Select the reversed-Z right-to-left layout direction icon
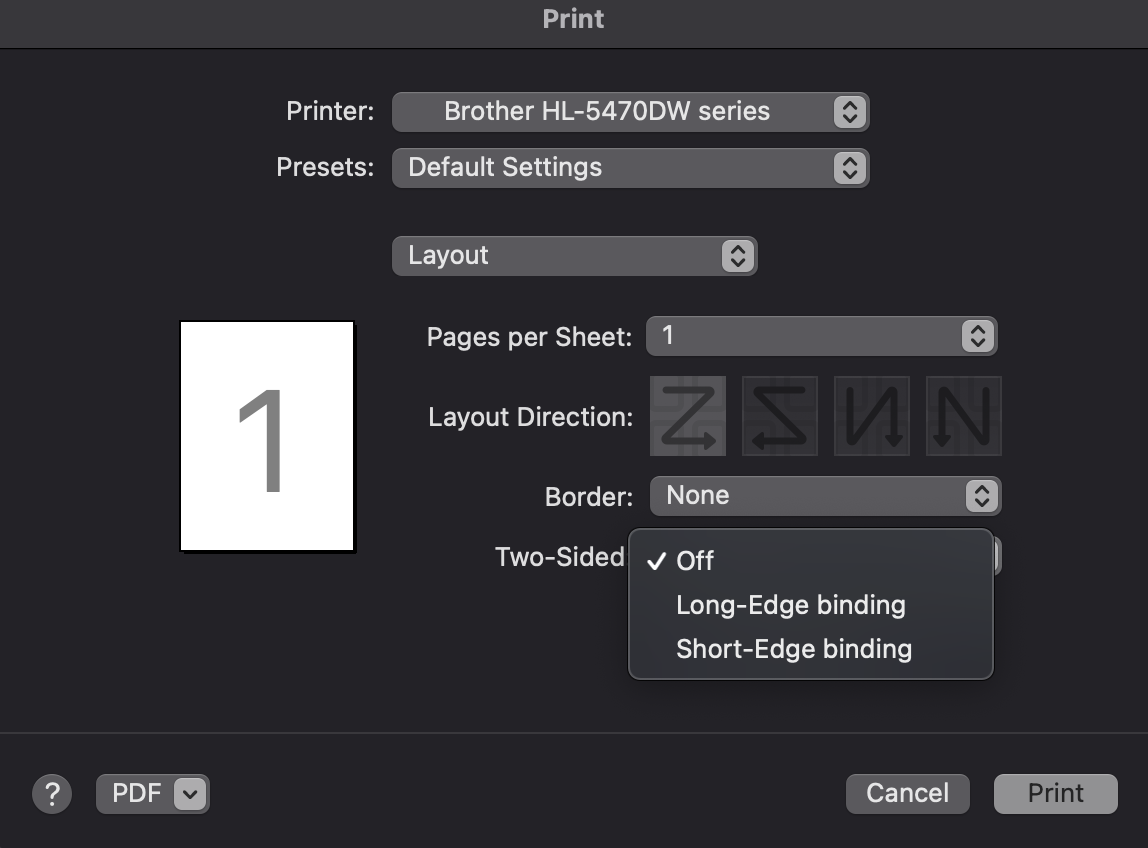Image resolution: width=1148 pixels, height=848 pixels. point(780,416)
